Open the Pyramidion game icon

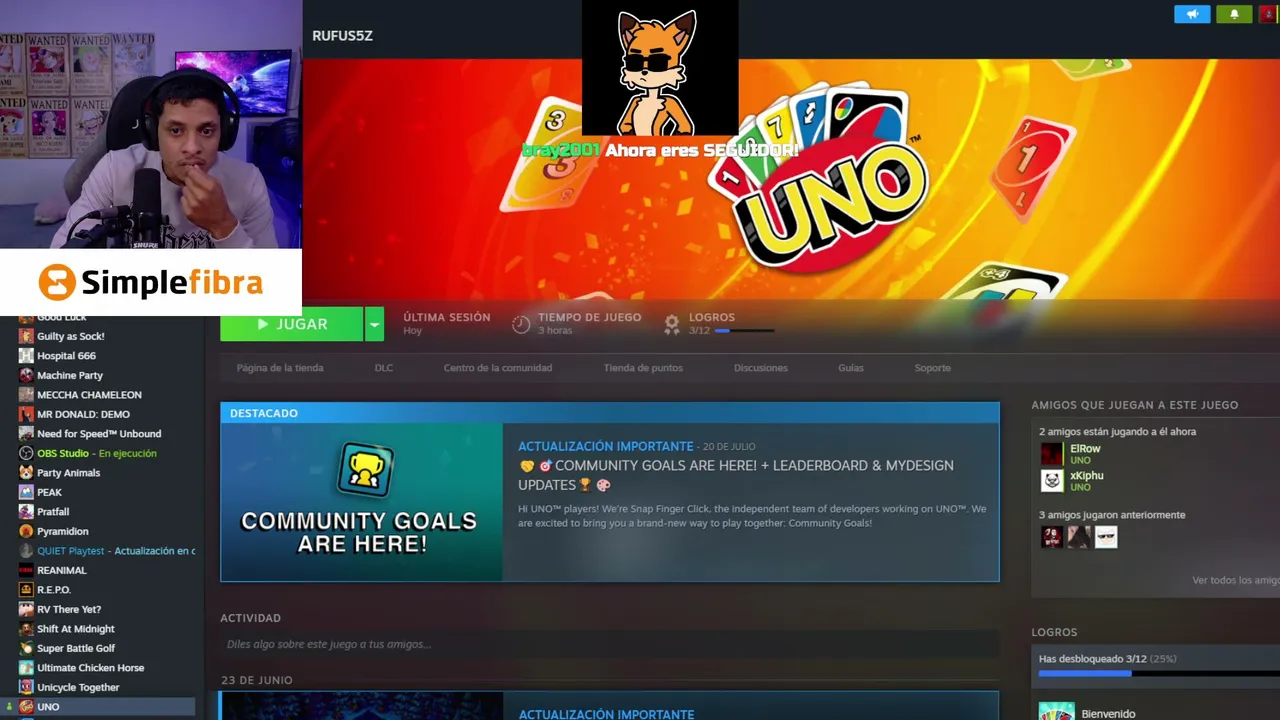pyautogui.click(x=26, y=531)
